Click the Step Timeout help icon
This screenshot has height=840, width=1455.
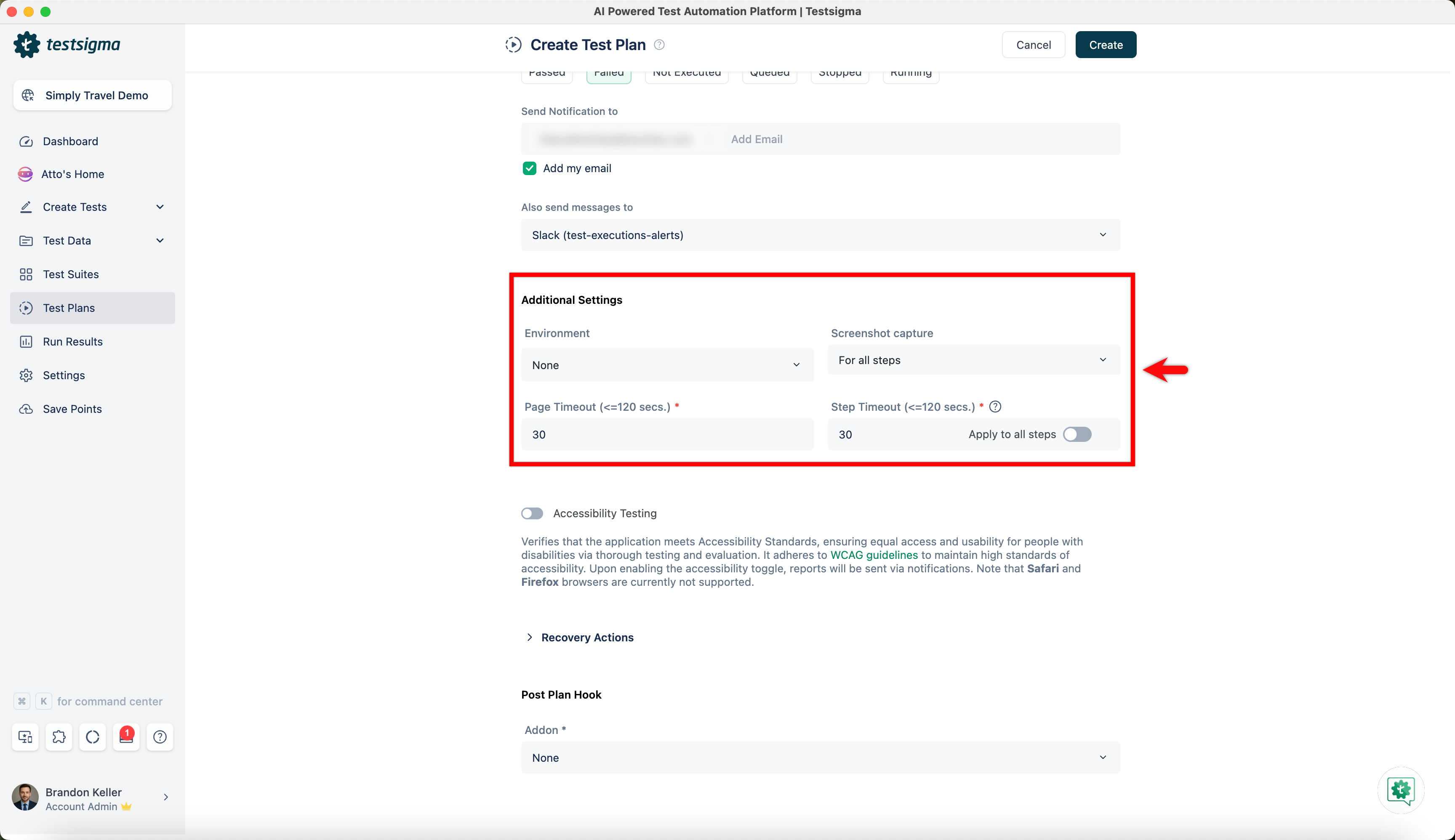[995, 407]
